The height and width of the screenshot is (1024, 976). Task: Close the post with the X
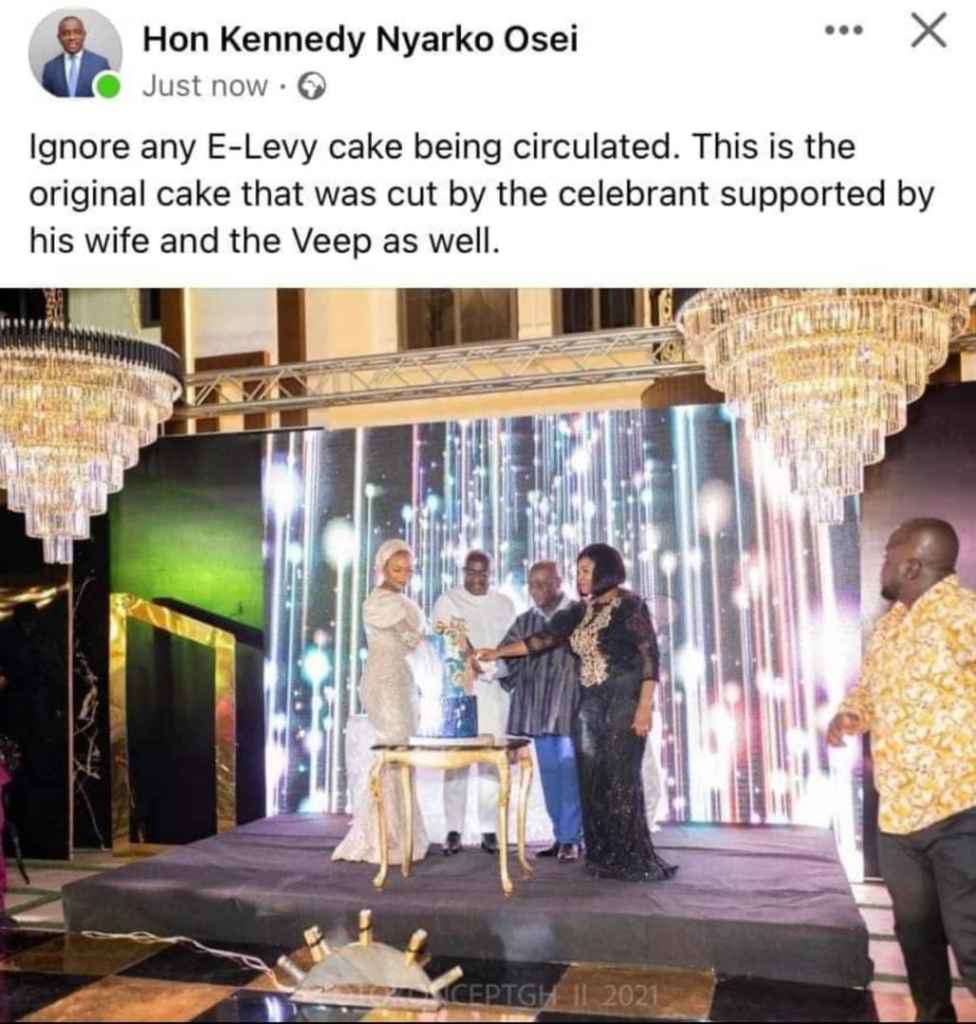point(929,32)
